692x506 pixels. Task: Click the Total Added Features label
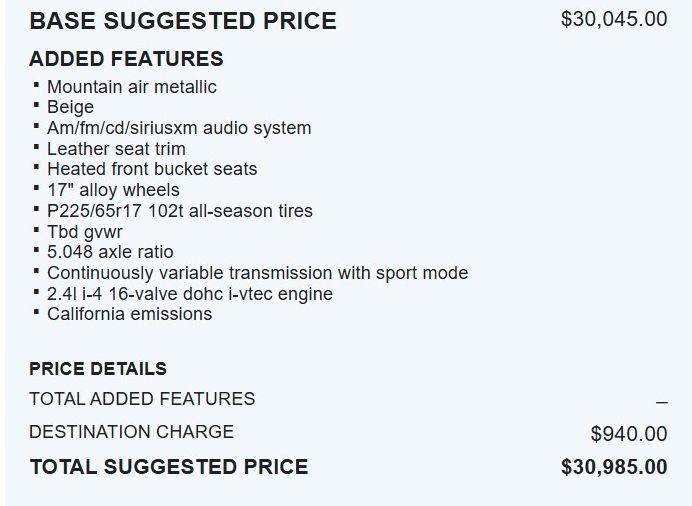tap(142, 398)
